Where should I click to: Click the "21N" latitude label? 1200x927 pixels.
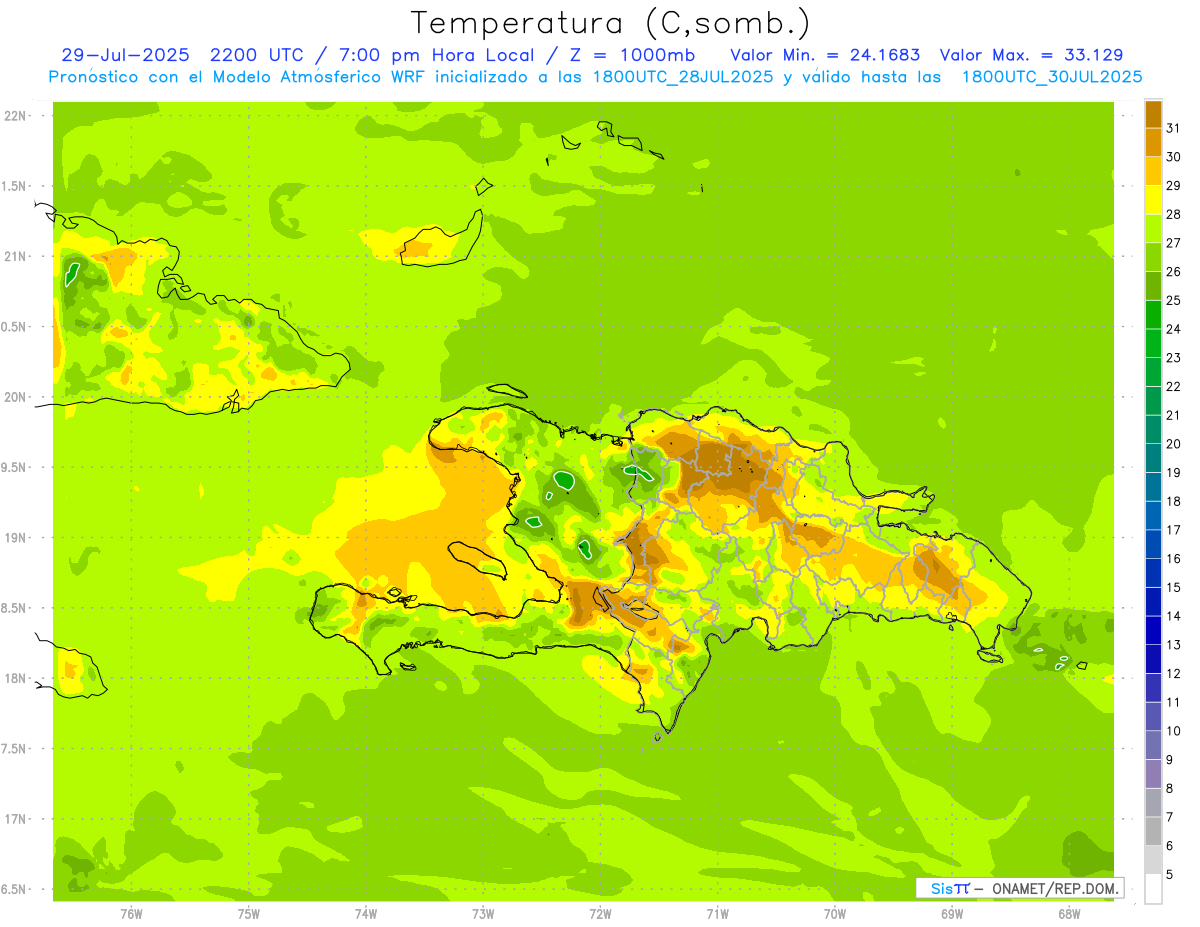tap(15, 256)
